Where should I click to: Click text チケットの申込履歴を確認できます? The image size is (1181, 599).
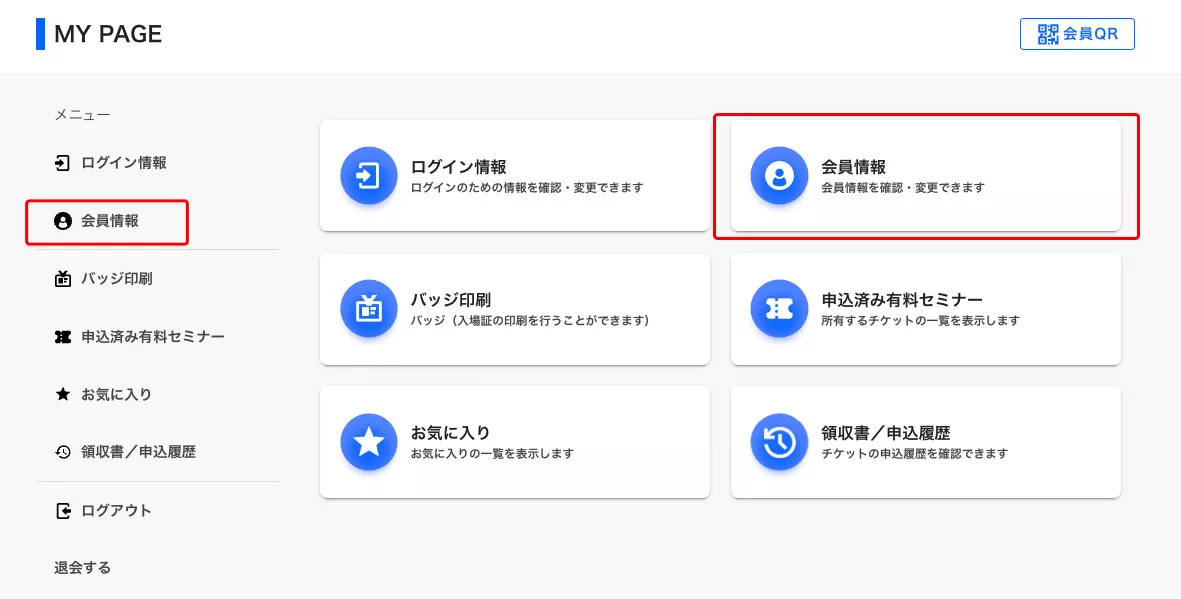click(914, 454)
